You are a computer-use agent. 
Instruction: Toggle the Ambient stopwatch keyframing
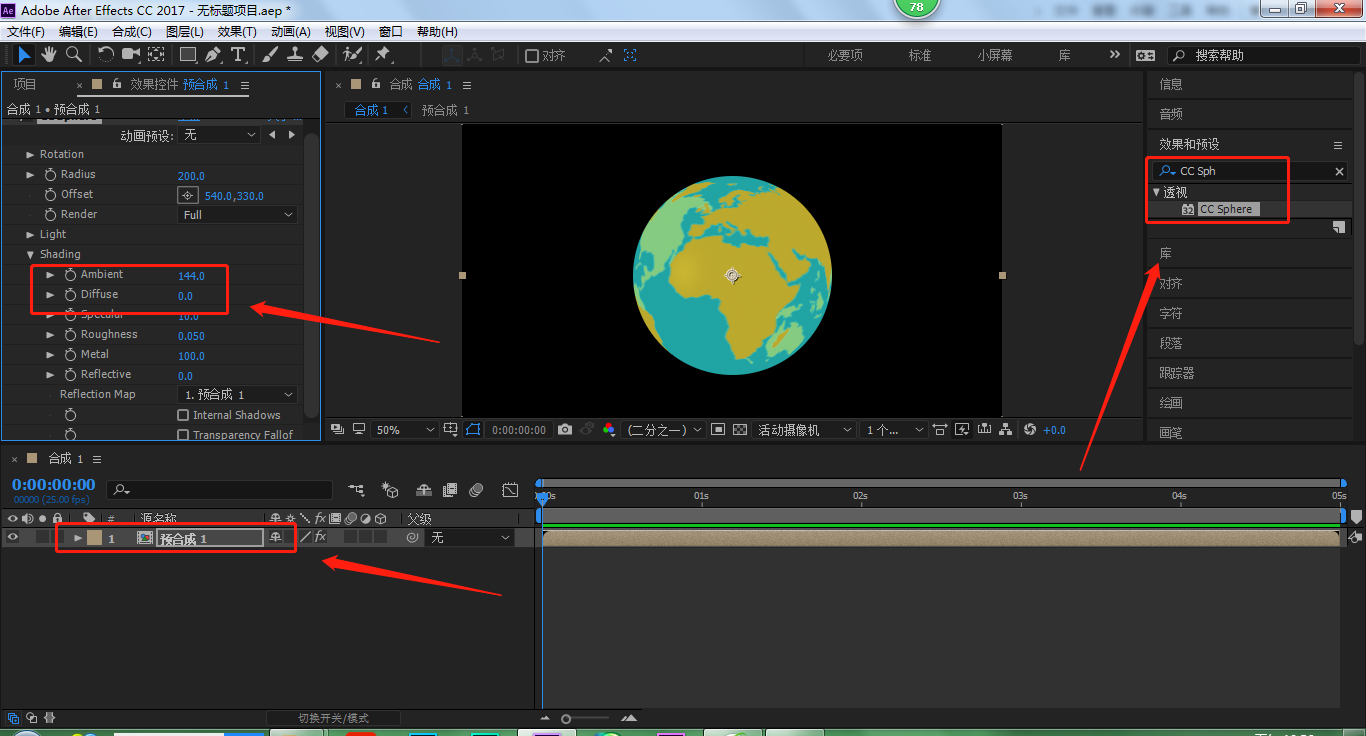point(70,275)
